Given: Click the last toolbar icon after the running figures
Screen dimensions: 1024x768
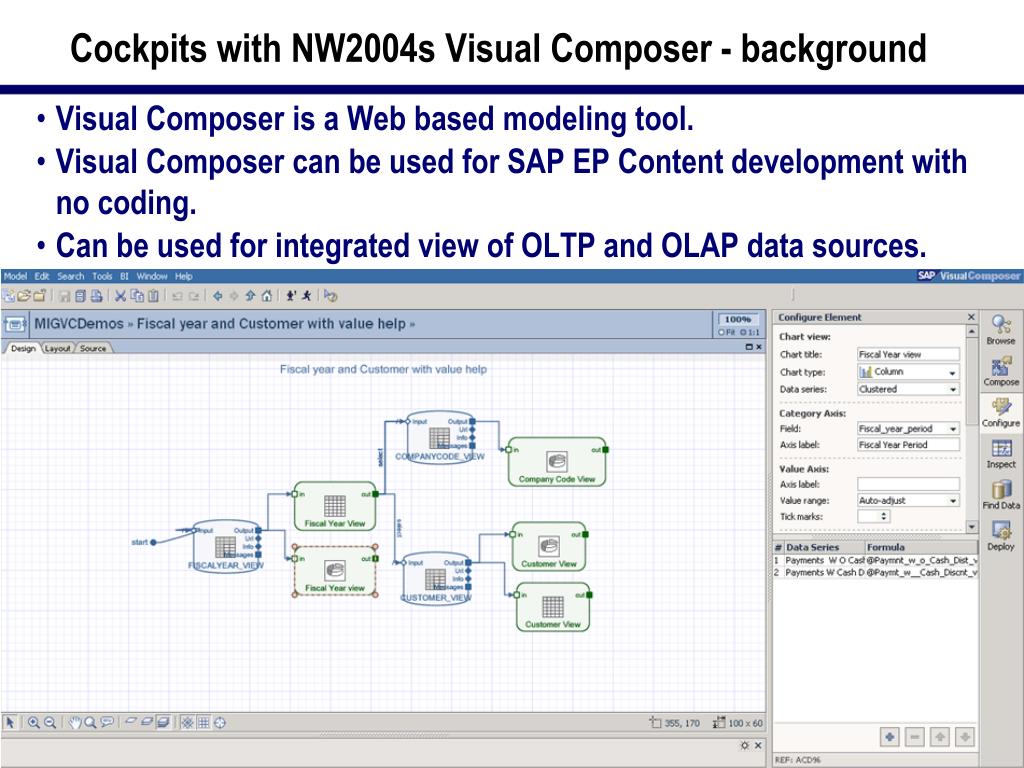Looking at the screenshot, I should [330, 296].
